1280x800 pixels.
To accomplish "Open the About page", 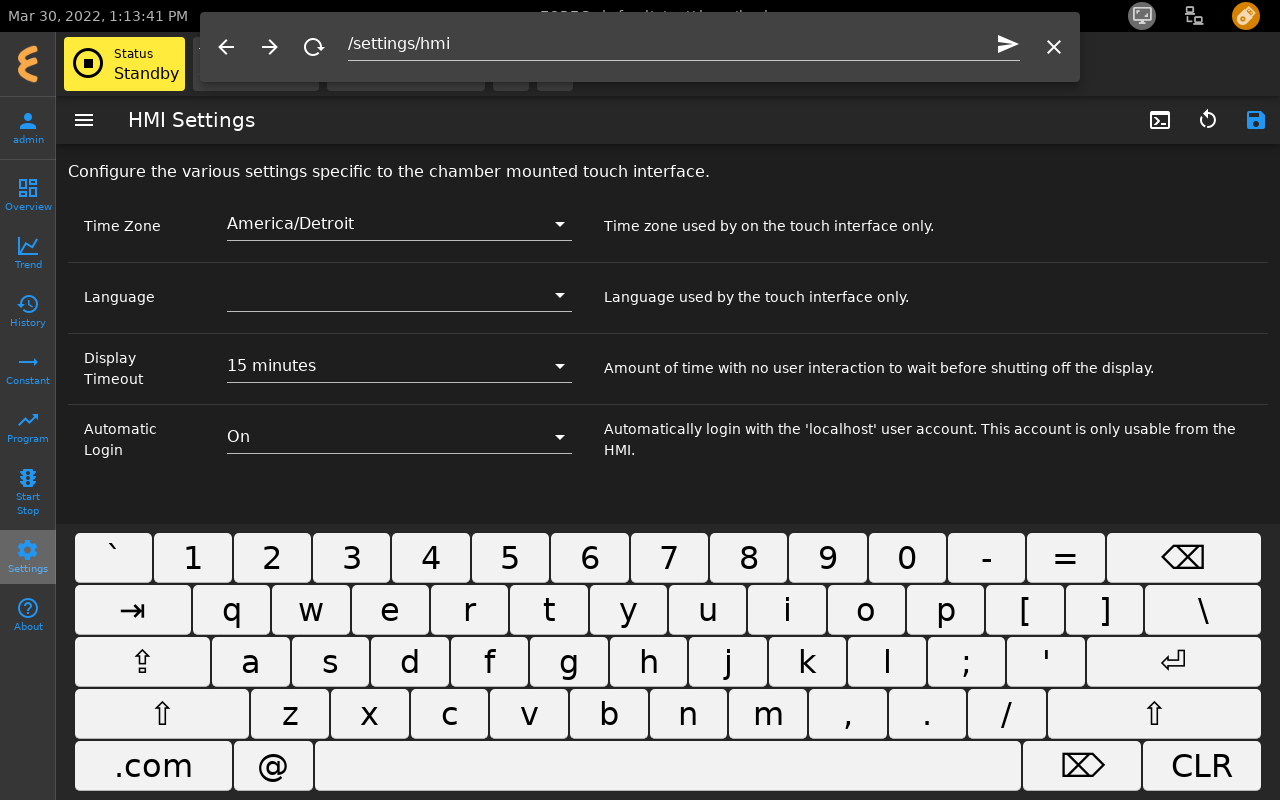I will coord(28,615).
